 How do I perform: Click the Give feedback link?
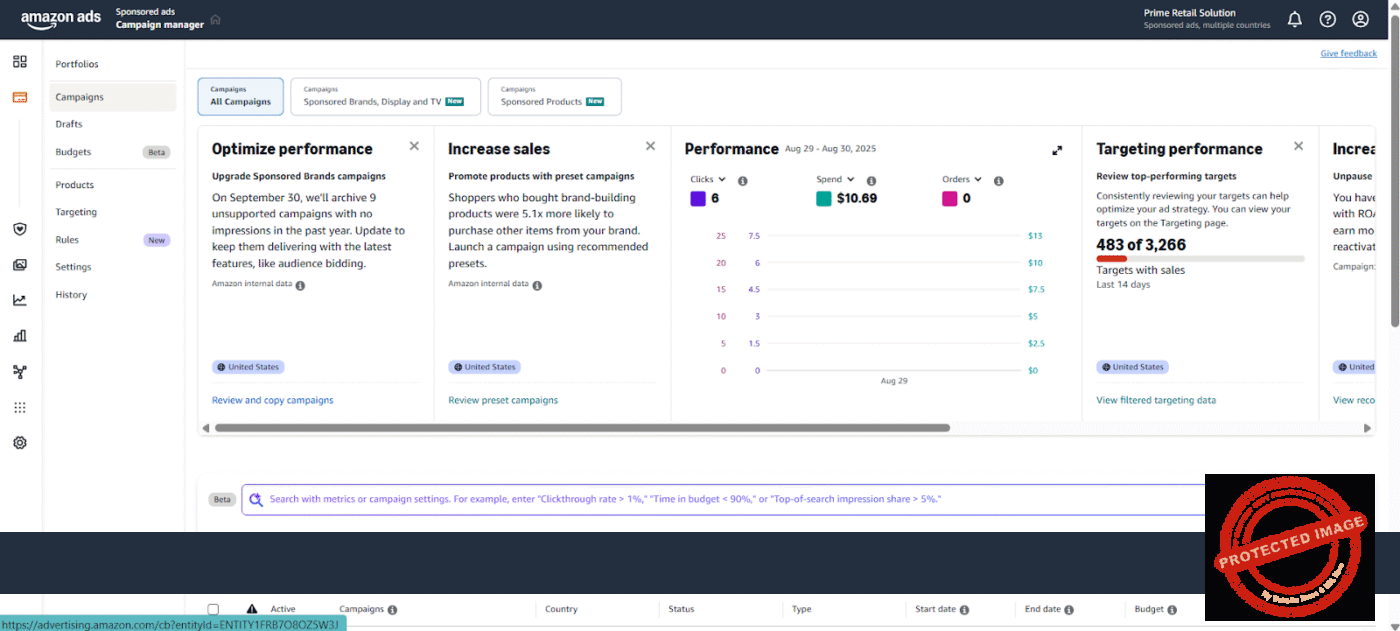click(x=1348, y=54)
